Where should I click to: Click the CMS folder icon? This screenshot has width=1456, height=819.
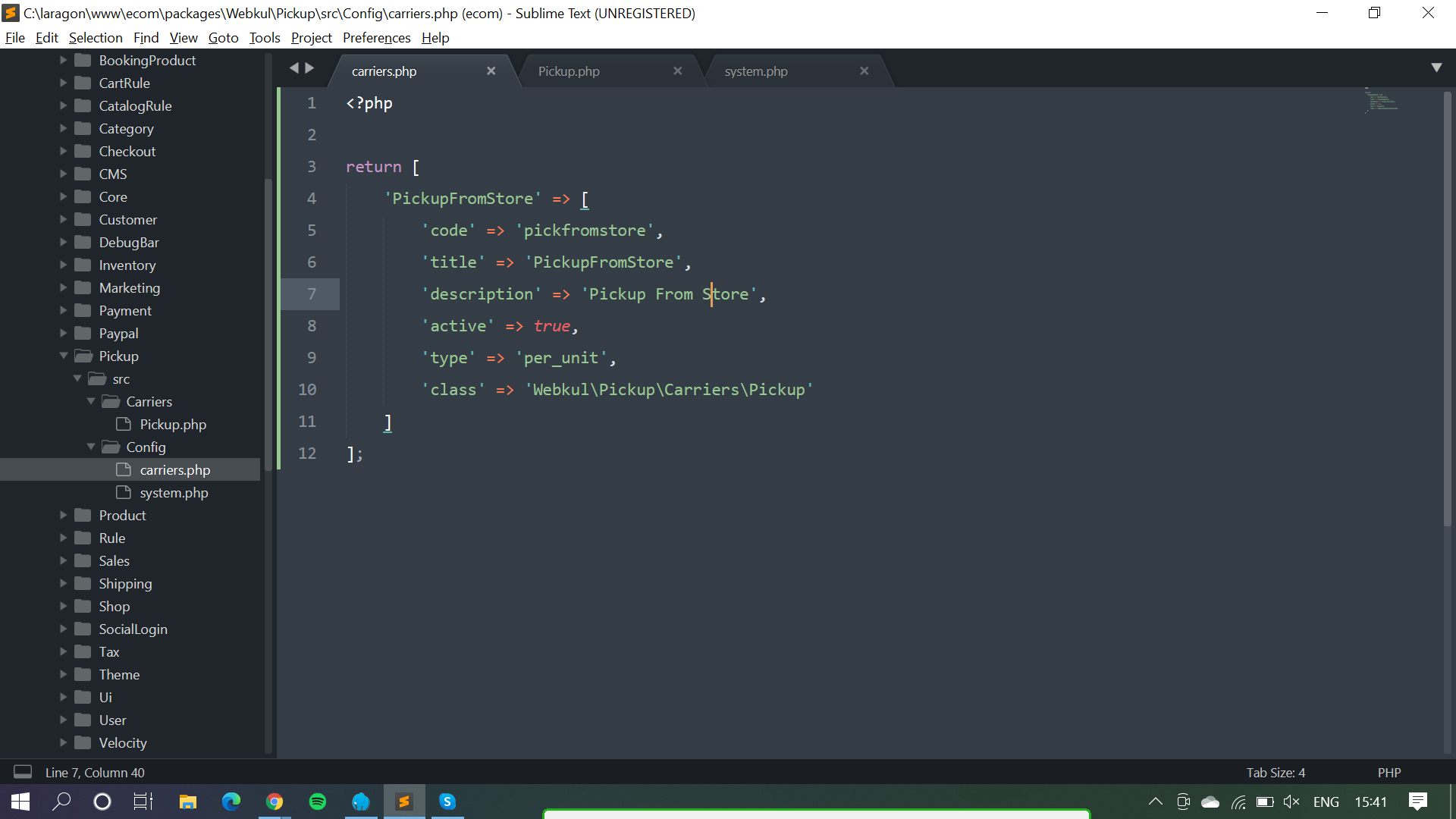pyautogui.click(x=83, y=174)
